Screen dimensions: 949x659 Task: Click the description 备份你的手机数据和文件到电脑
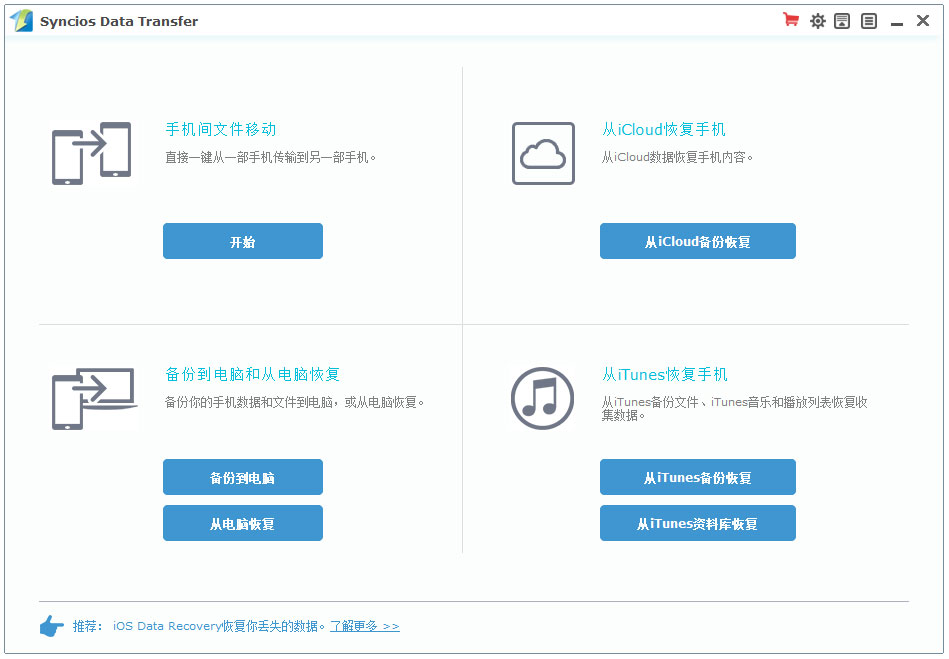tap(295, 402)
